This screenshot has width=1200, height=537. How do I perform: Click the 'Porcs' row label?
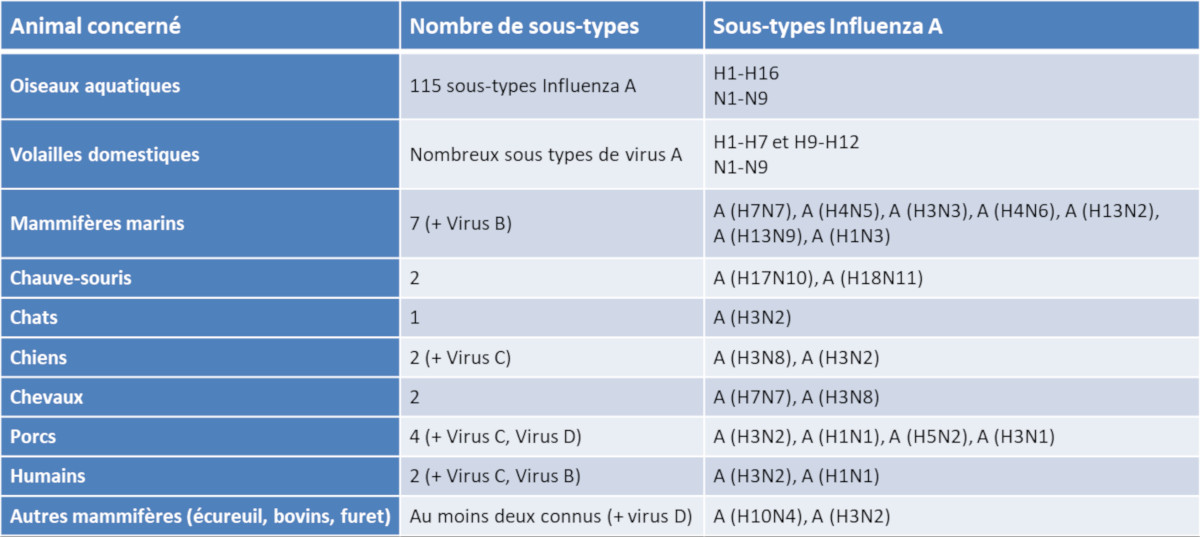tap(33, 437)
